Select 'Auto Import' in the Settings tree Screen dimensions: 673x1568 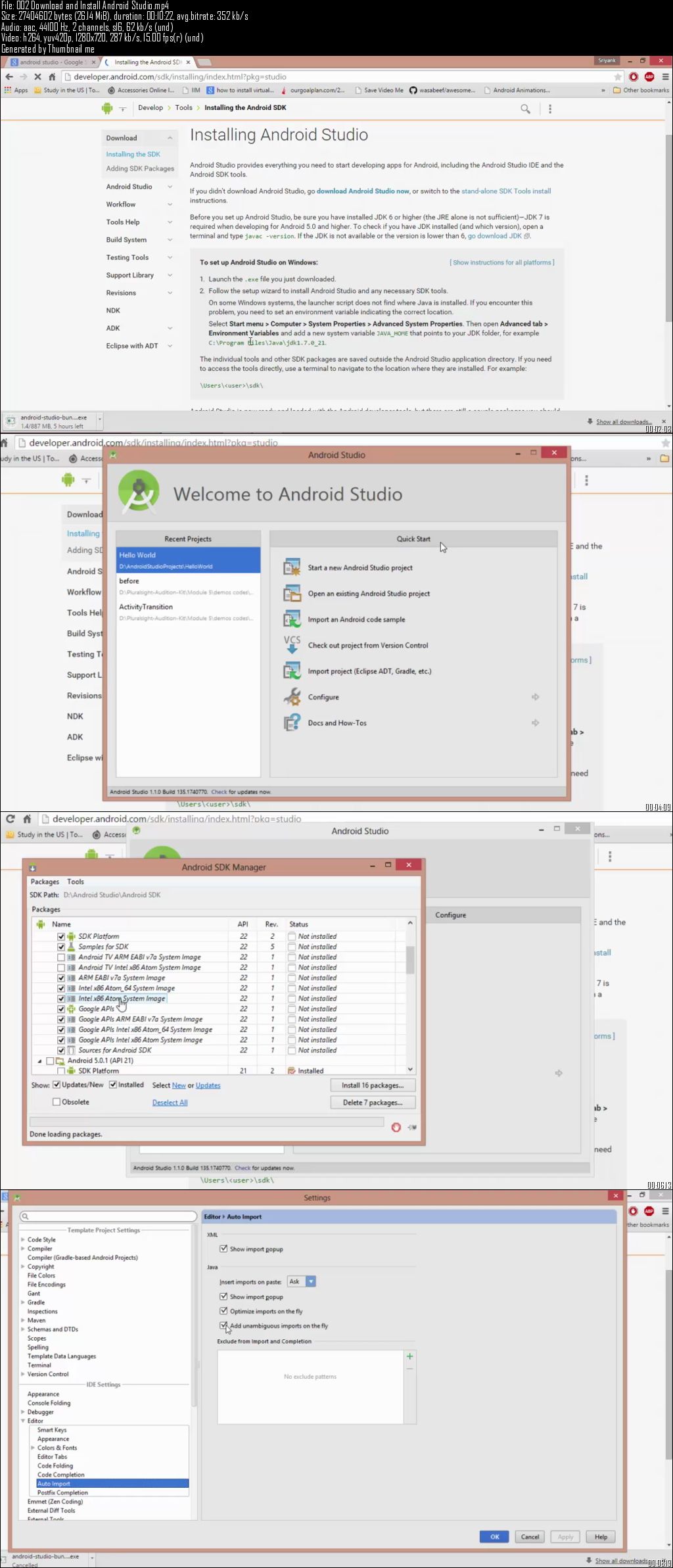(112, 1483)
